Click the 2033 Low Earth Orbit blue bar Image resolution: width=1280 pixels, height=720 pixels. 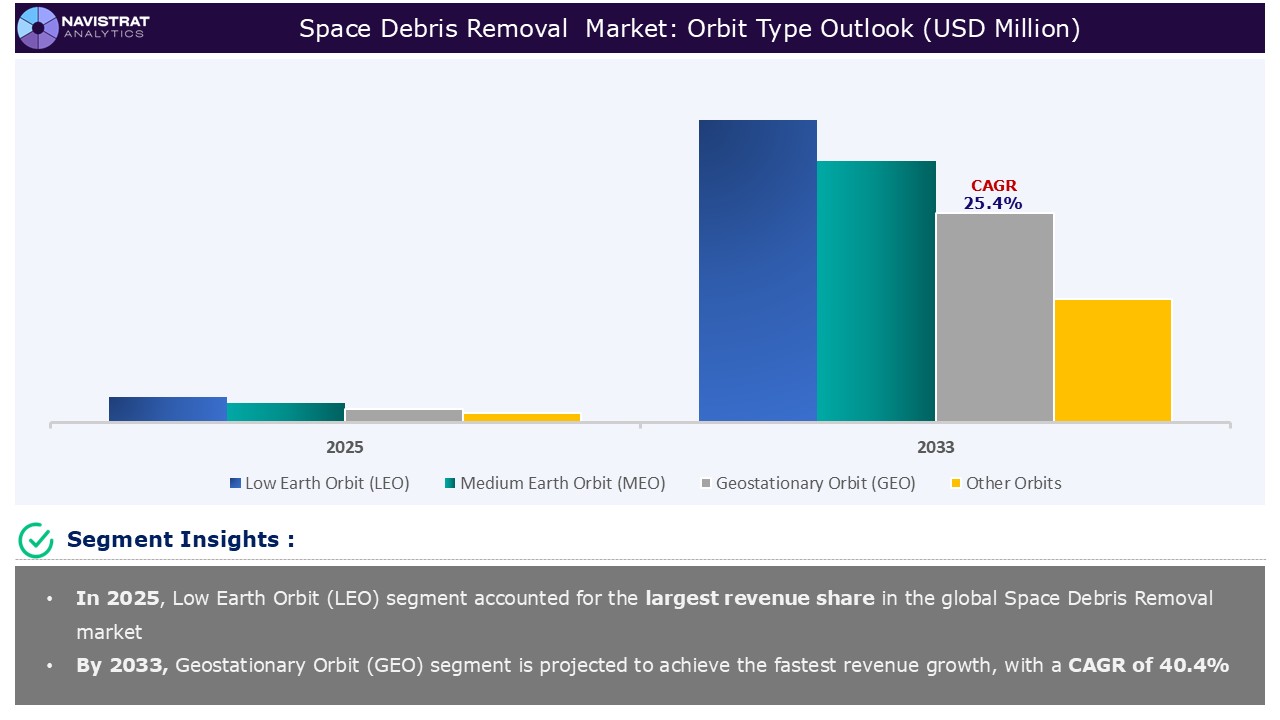tap(758, 270)
